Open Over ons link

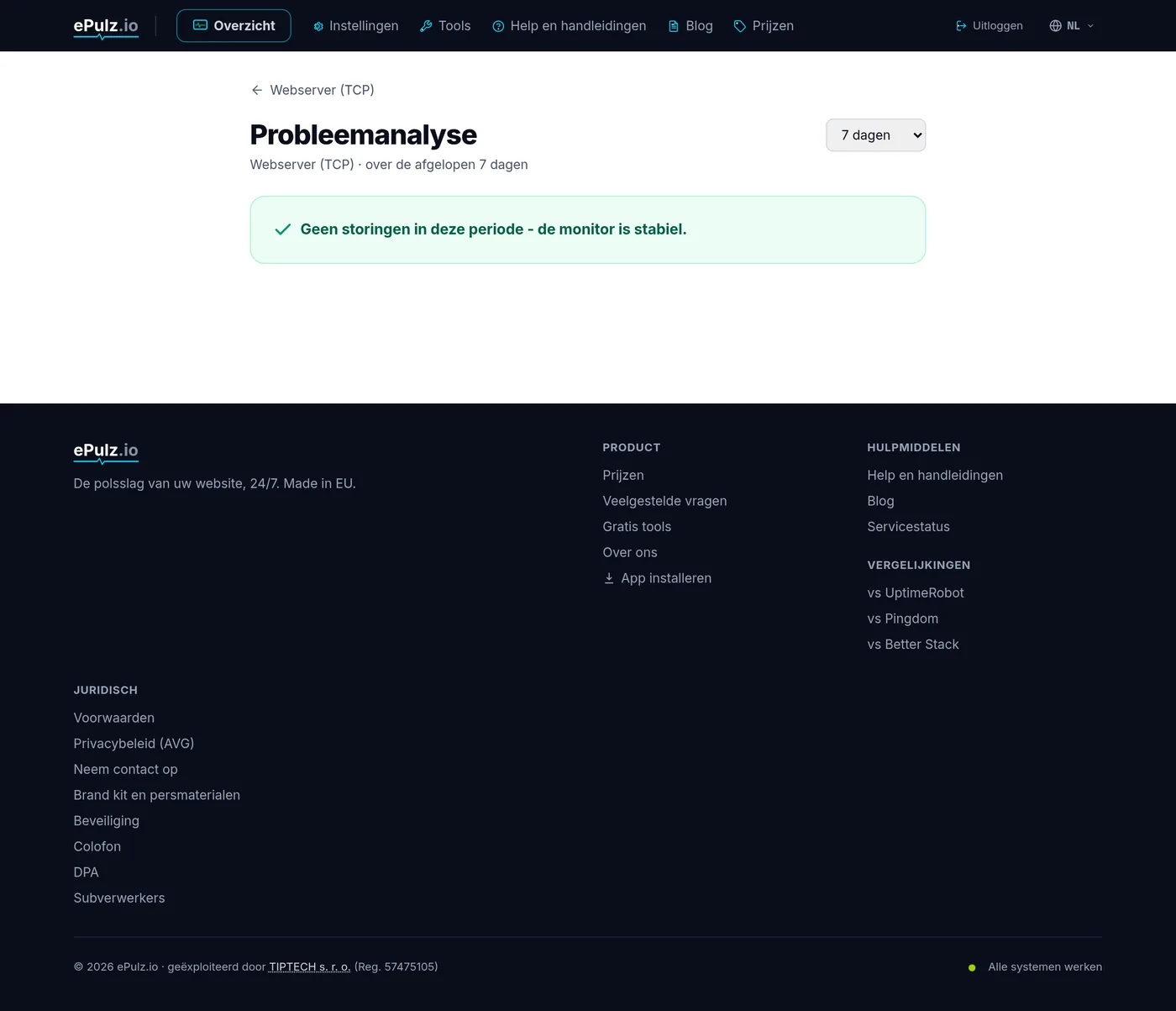pos(630,552)
